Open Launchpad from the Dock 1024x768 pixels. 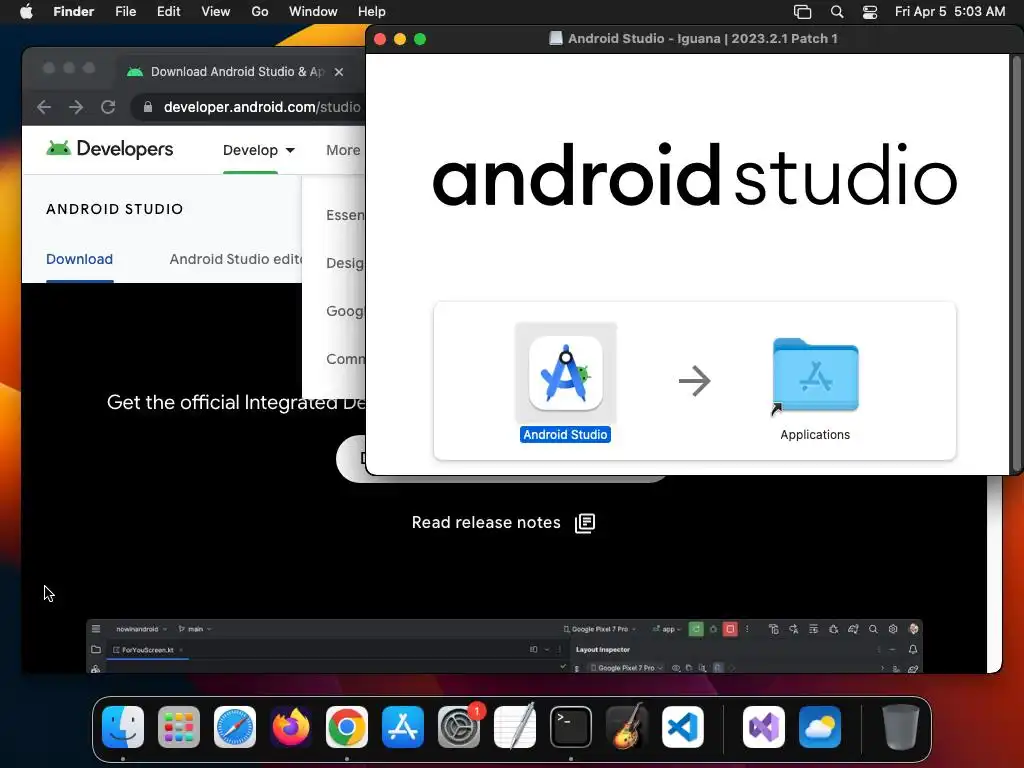[x=179, y=727]
